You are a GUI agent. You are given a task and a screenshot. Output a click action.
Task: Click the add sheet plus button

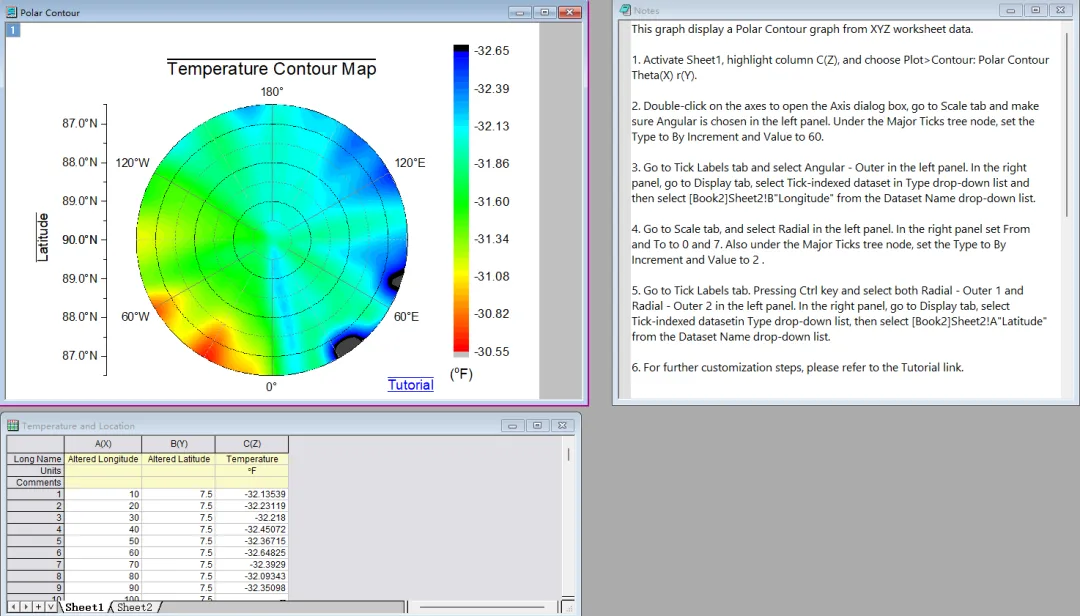(x=38, y=607)
